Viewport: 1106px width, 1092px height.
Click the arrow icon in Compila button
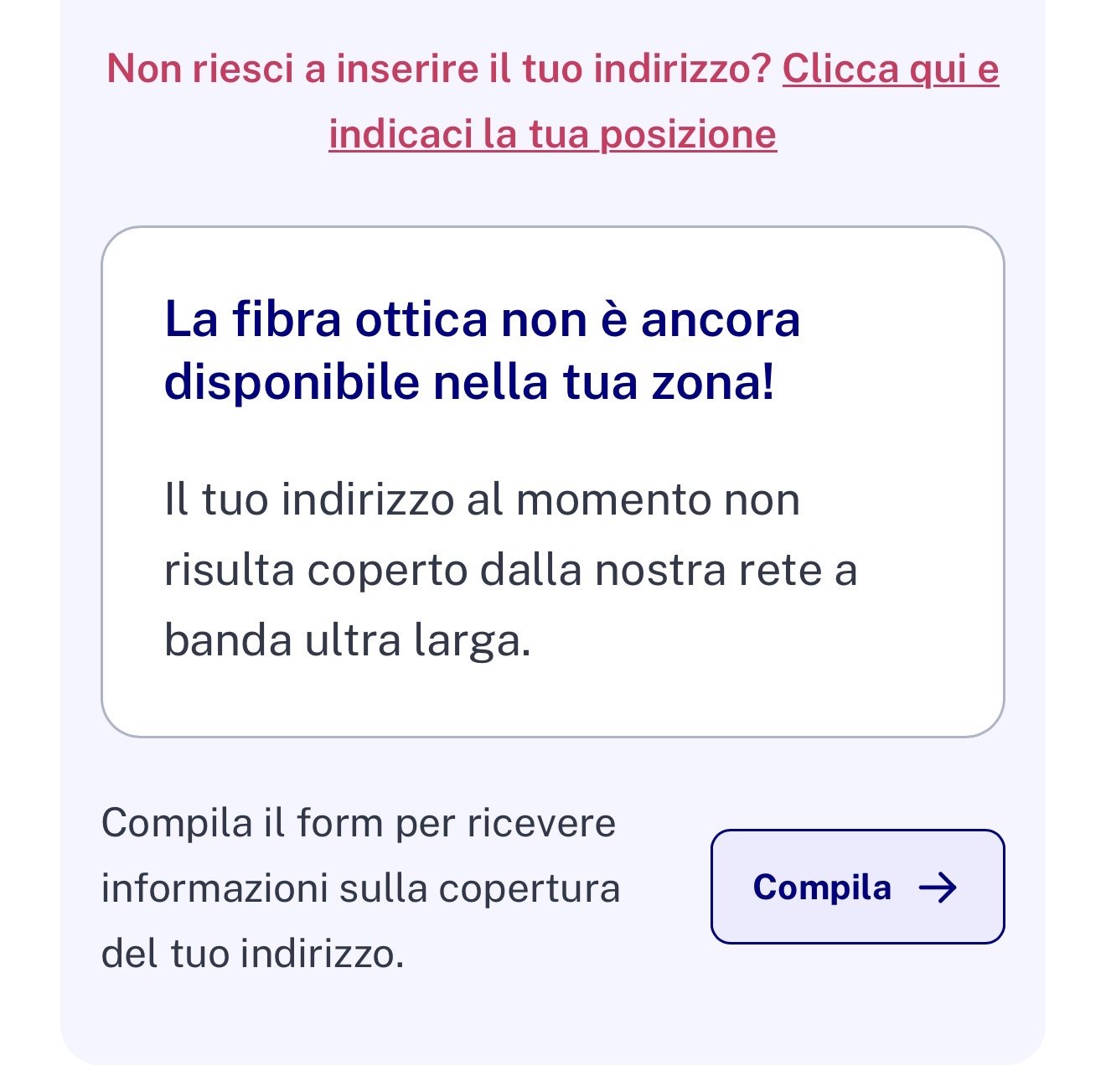[938, 888]
